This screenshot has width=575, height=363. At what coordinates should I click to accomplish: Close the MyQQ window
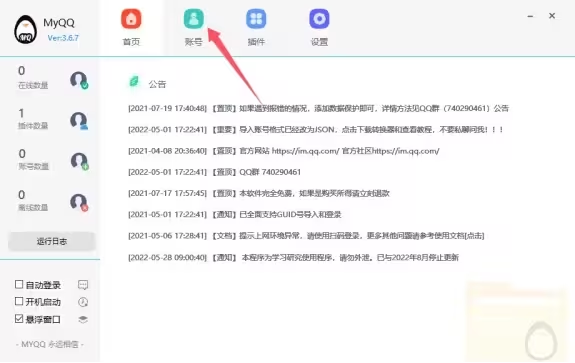[552, 16]
